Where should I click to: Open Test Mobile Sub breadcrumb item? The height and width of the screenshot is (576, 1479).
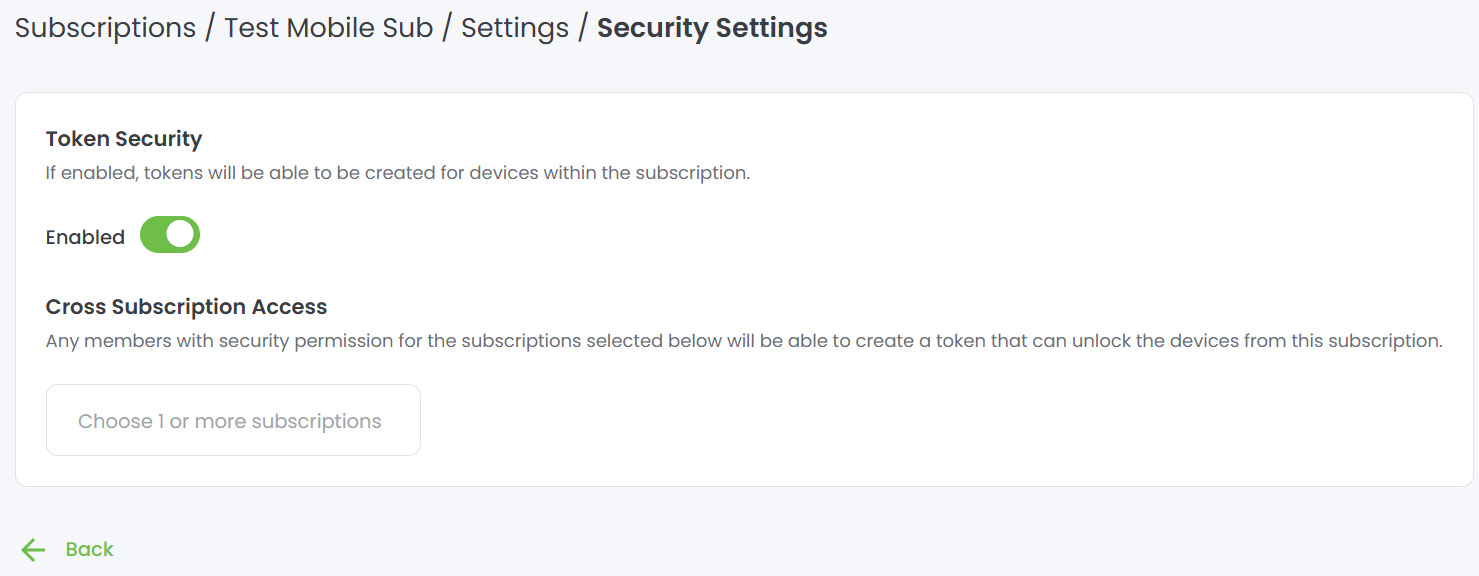click(328, 28)
